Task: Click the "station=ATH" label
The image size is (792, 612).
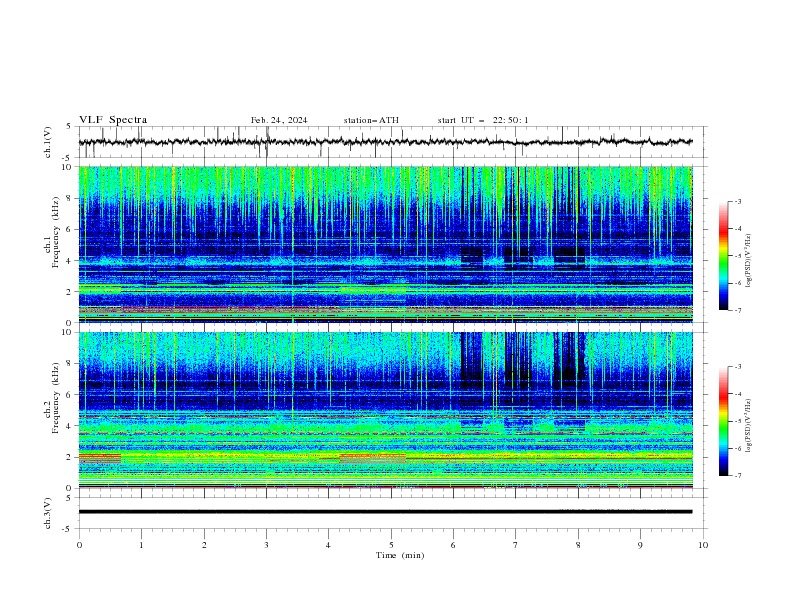Action: (371, 120)
